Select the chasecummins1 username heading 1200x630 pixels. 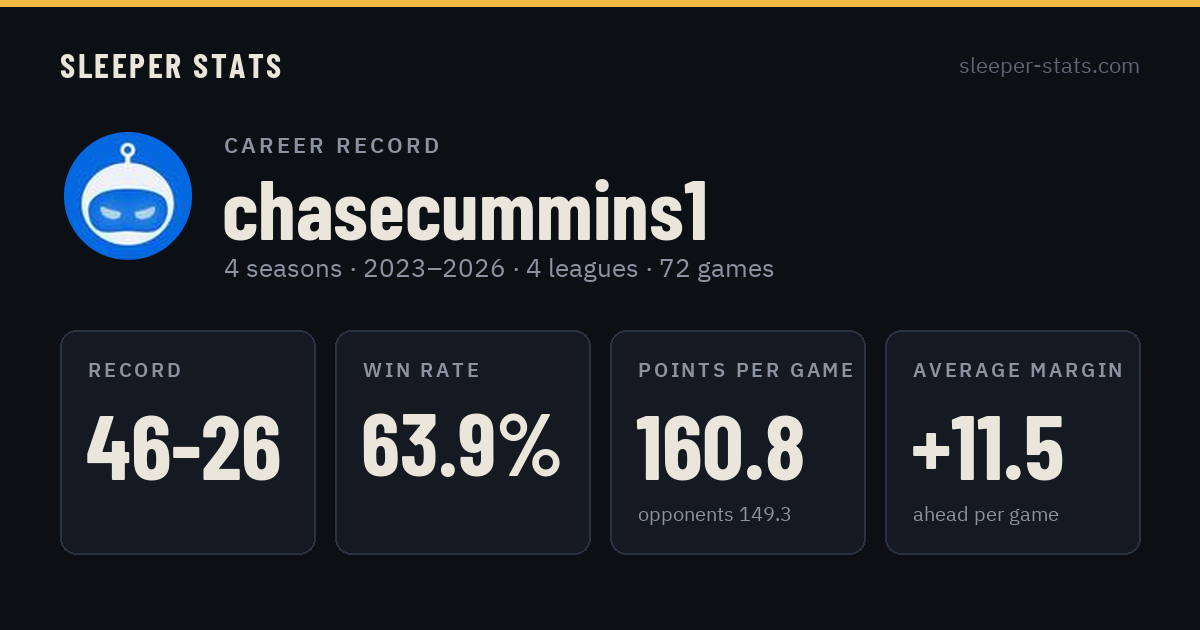[466, 211]
